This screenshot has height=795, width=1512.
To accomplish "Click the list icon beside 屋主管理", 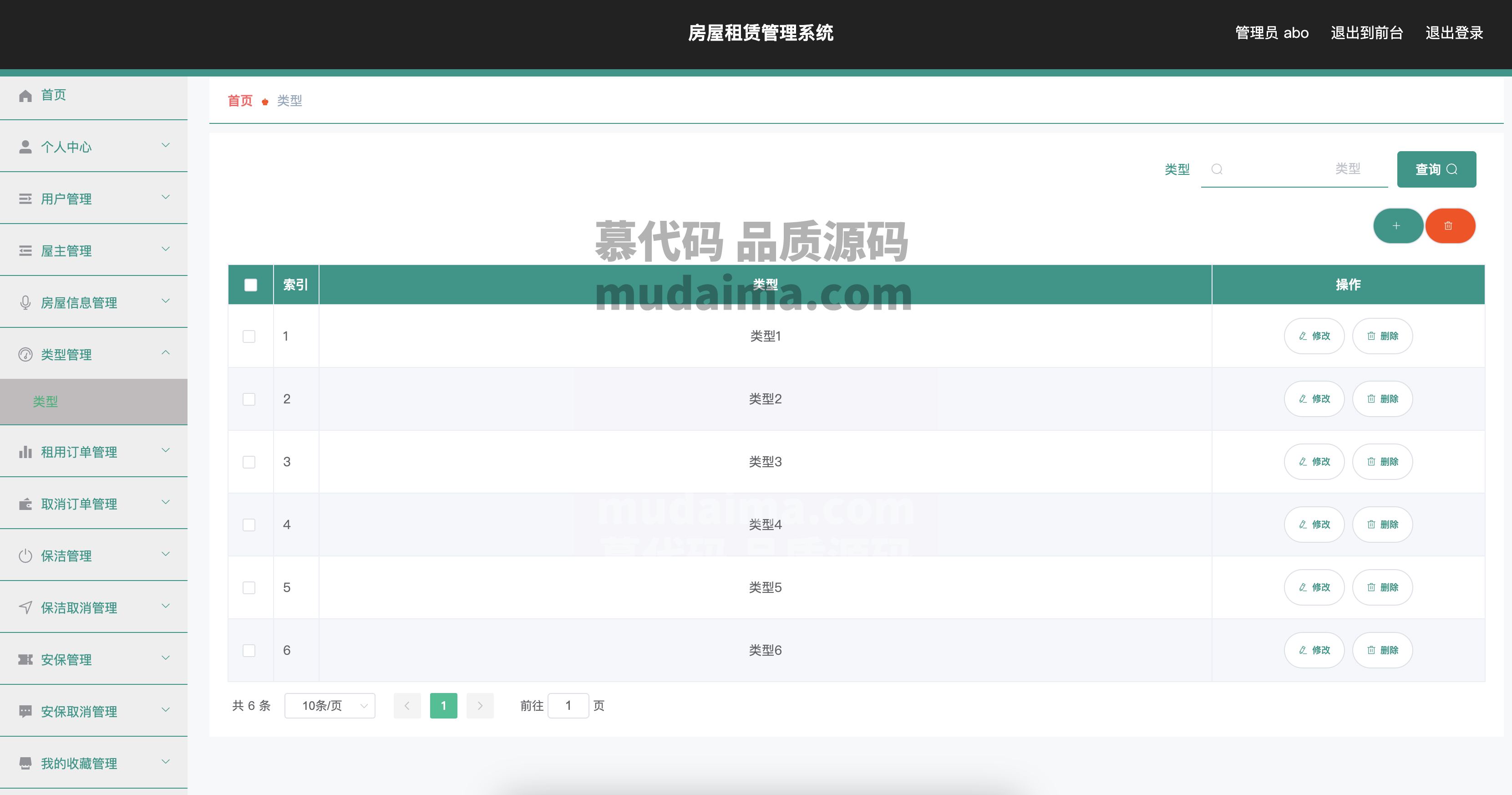I will coord(25,251).
